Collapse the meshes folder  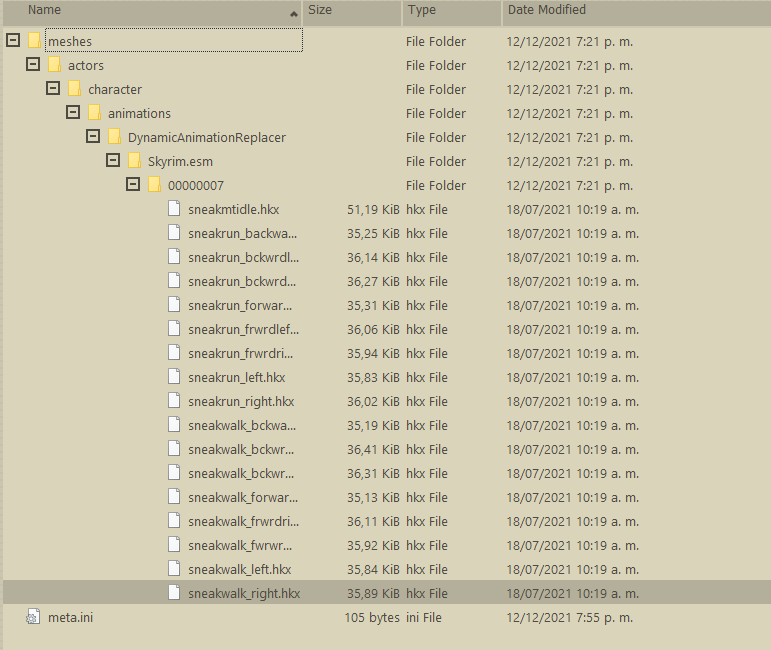coord(13,40)
